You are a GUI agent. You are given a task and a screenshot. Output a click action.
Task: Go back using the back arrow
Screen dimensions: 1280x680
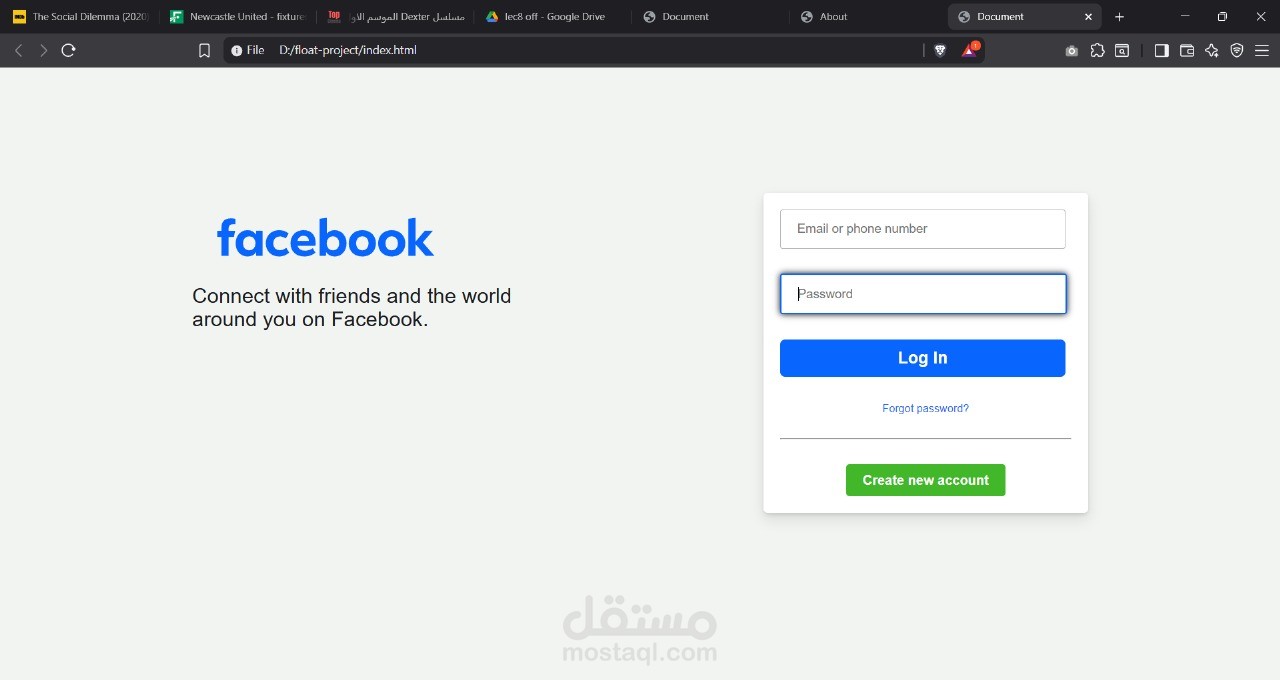[x=18, y=50]
